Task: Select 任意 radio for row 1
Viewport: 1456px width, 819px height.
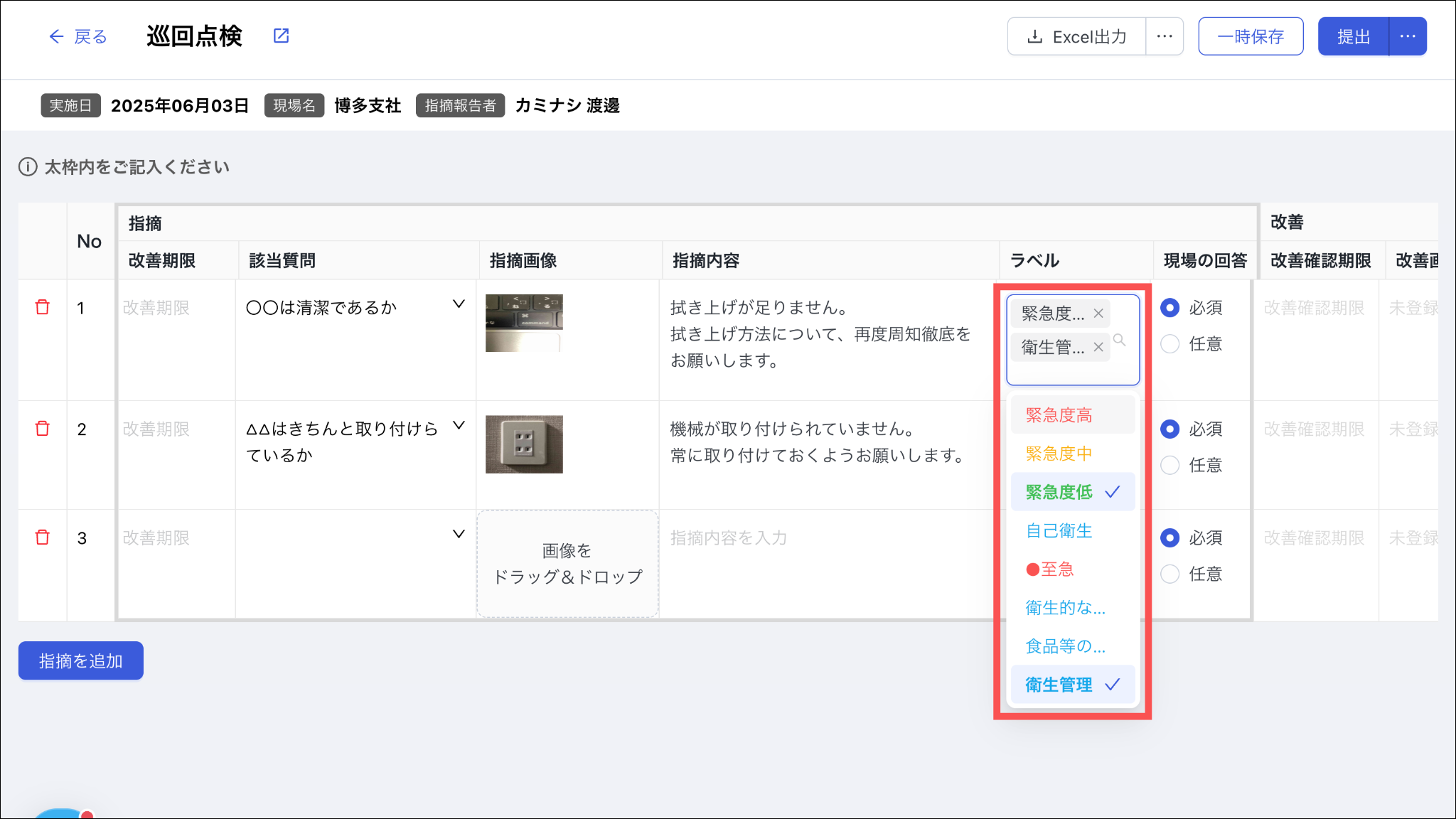Action: (x=1170, y=344)
